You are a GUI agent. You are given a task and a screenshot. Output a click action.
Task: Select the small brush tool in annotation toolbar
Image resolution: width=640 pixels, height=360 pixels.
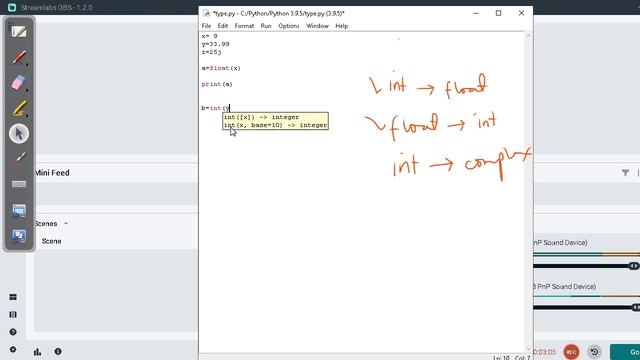[x=19, y=159]
